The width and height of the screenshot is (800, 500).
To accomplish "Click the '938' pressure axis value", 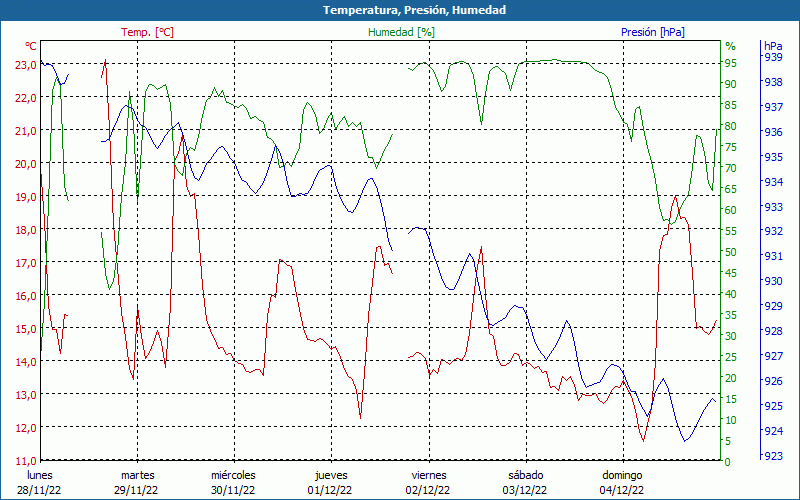I will click(x=773, y=82).
